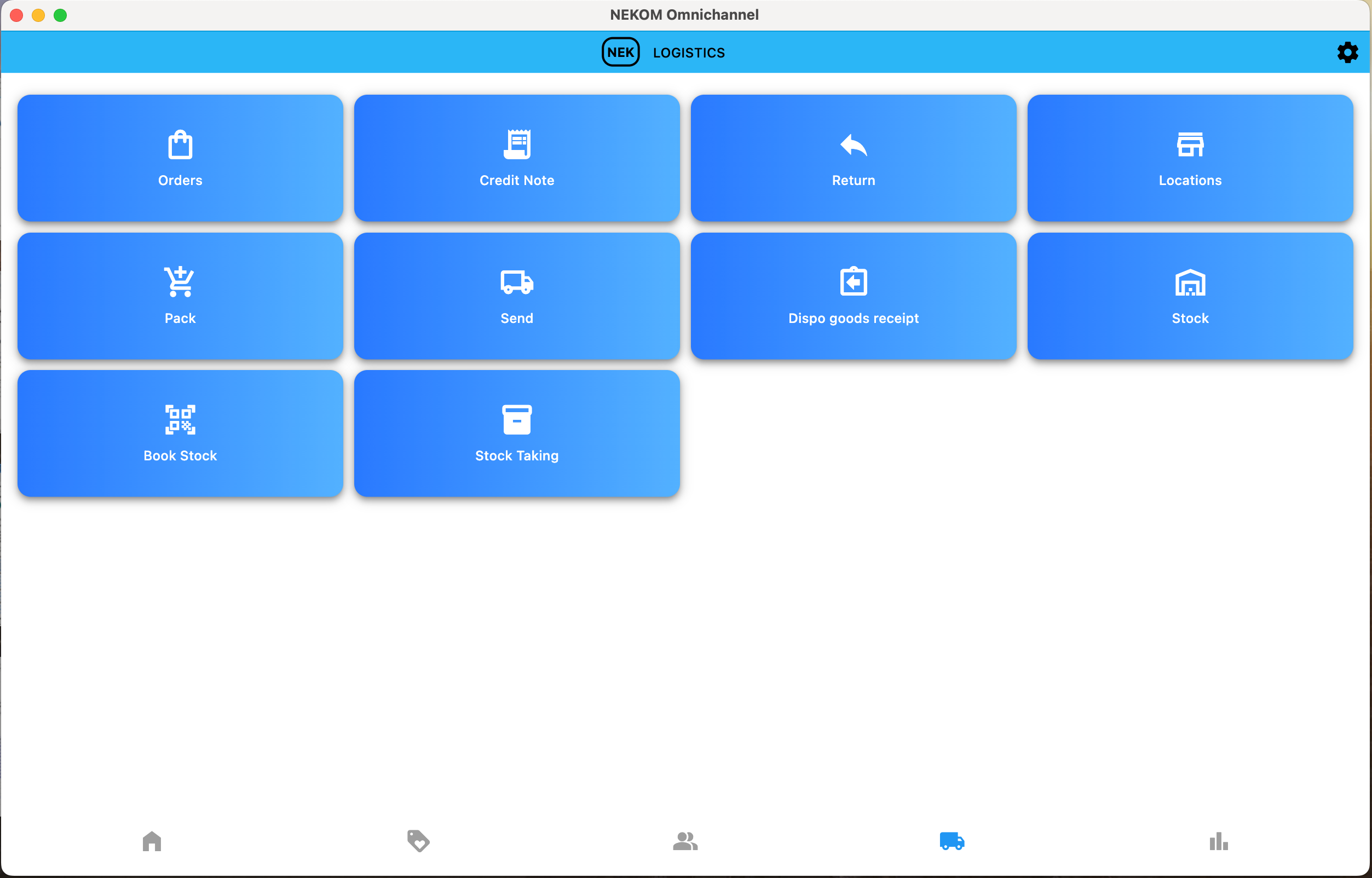Select the logistics truck tab
Image resolution: width=1372 pixels, height=878 pixels.
[952, 841]
